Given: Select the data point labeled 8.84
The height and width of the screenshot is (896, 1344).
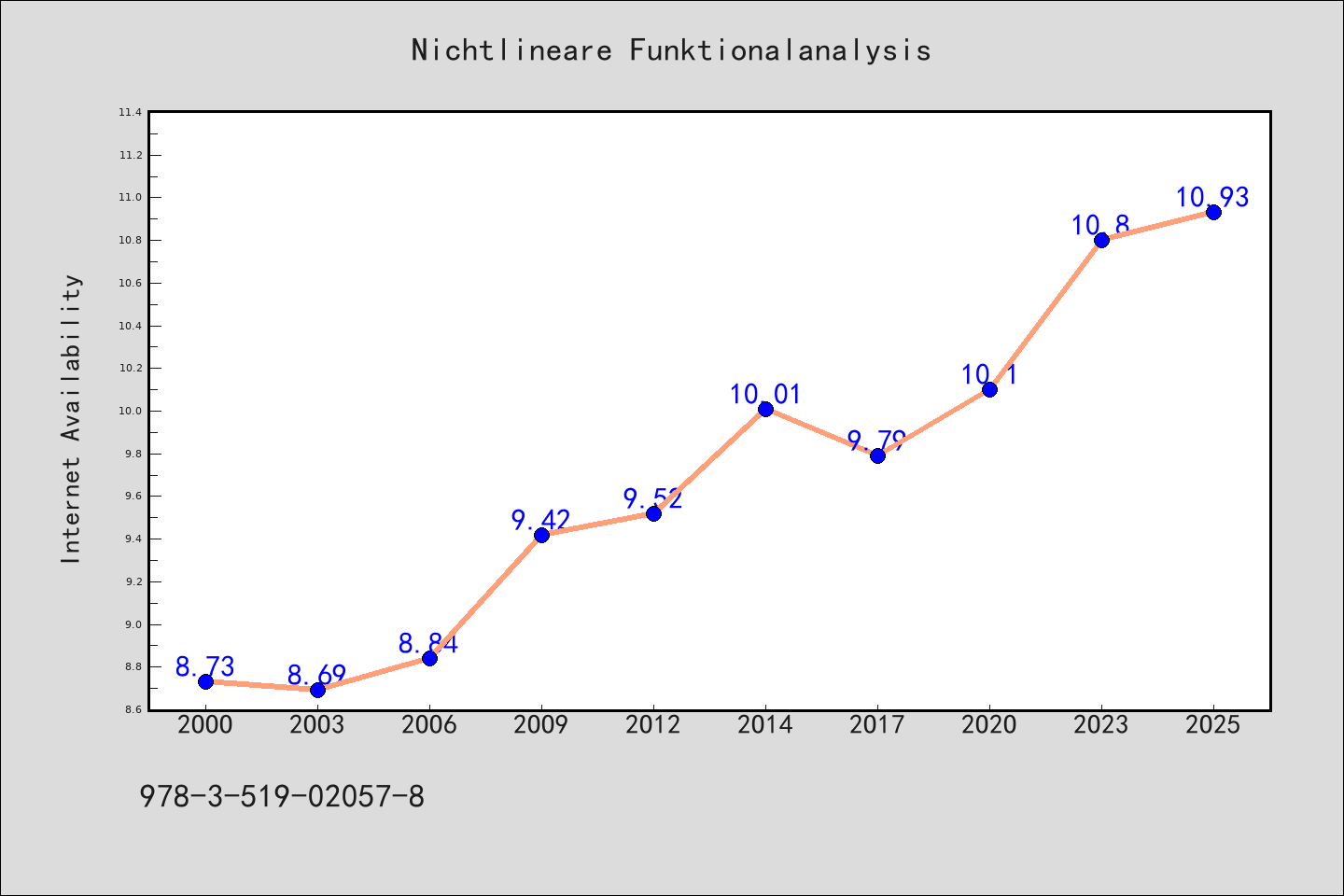Looking at the screenshot, I should coord(429,658).
